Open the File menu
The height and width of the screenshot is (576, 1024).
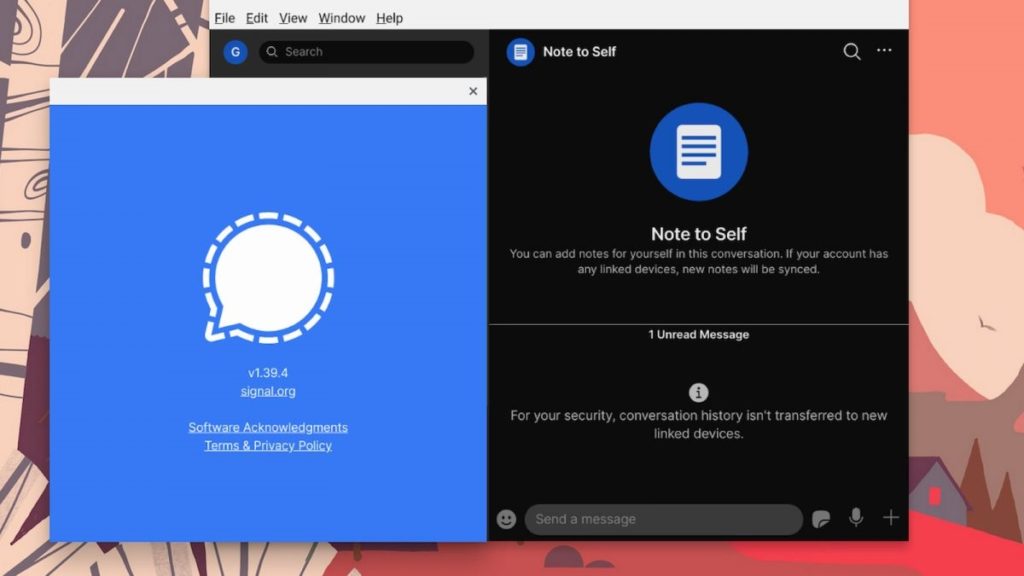[x=225, y=18]
